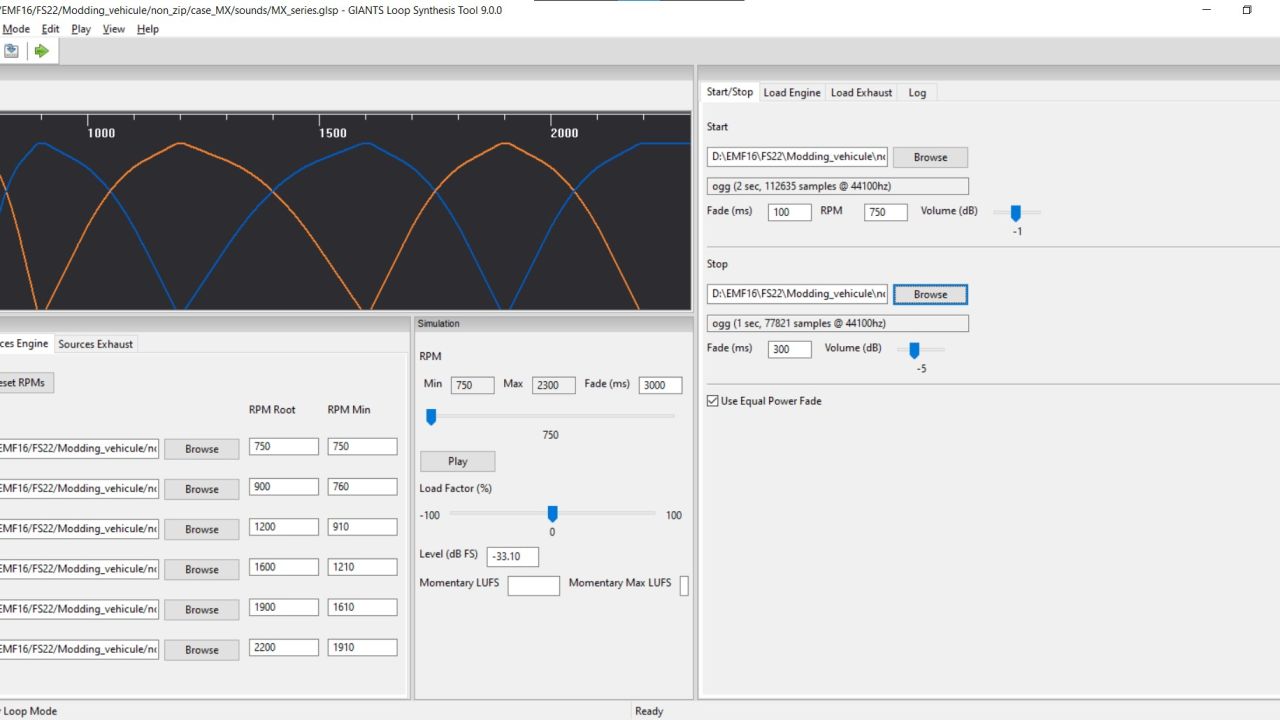Click the Load Factor (%) slider handle
Viewport: 1280px width, 720px height.
click(552, 514)
